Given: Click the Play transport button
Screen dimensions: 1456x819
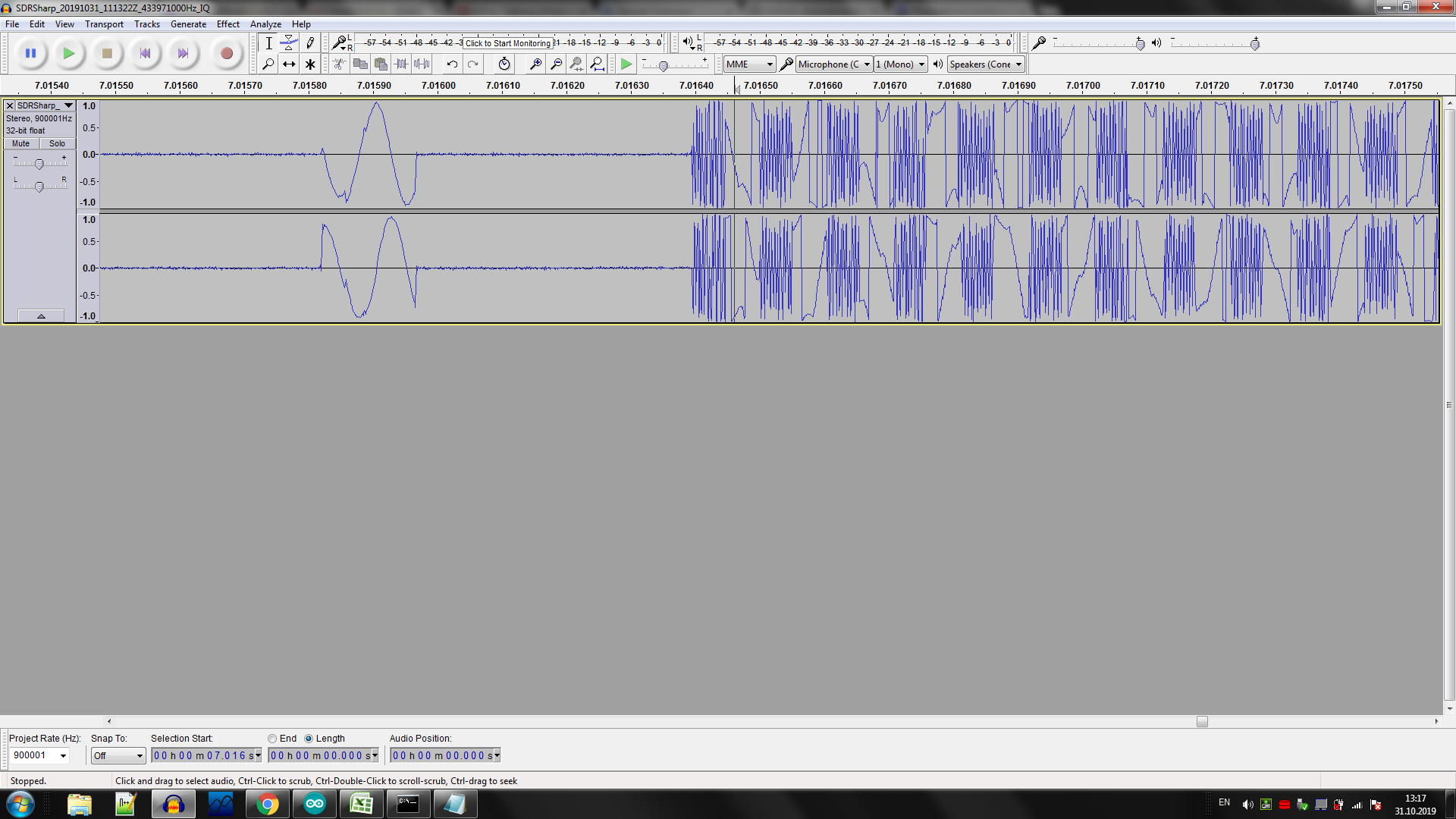Looking at the screenshot, I should coord(68,53).
